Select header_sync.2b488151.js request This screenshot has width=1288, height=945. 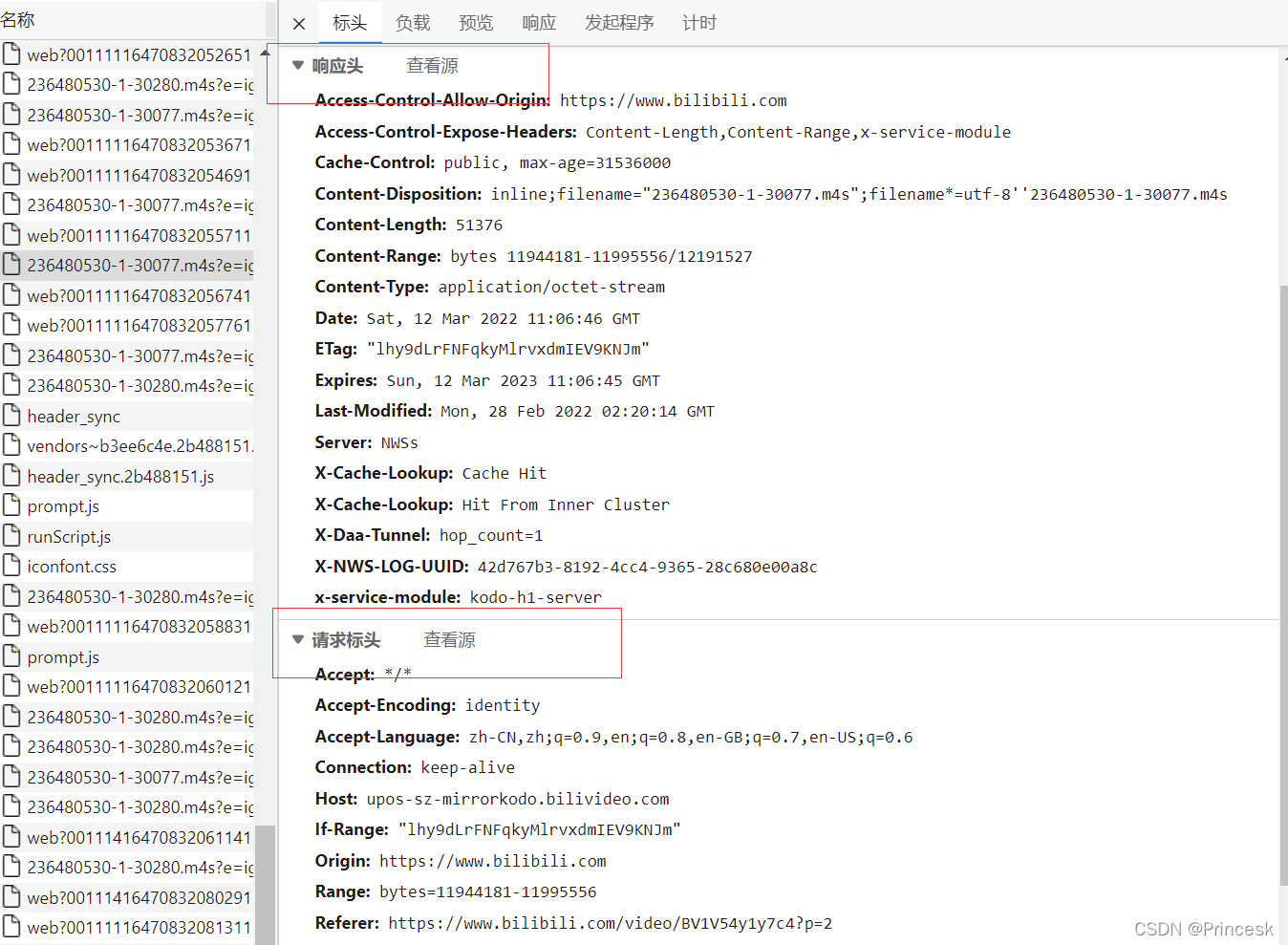pyautogui.click(x=127, y=476)
